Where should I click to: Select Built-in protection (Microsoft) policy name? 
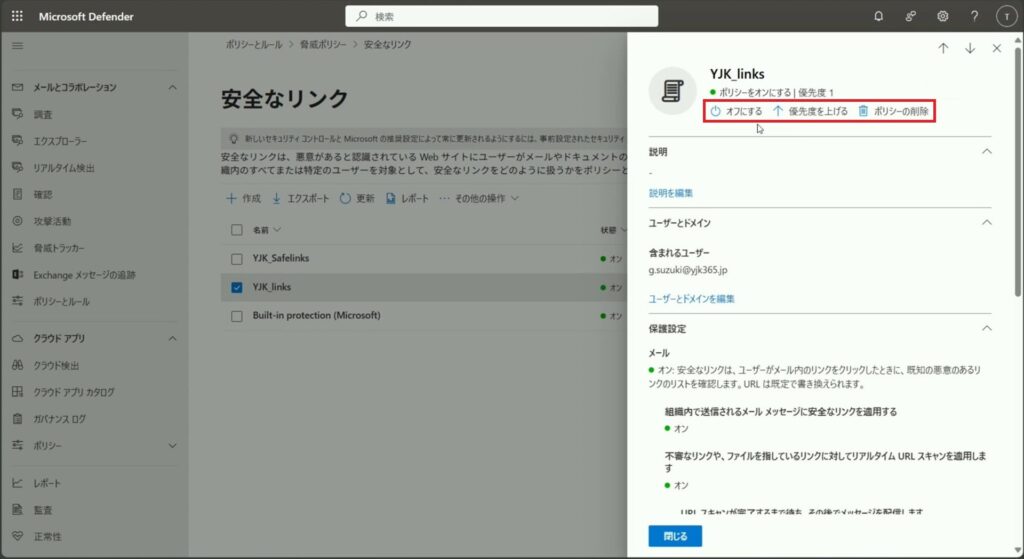tap(316, 315)
